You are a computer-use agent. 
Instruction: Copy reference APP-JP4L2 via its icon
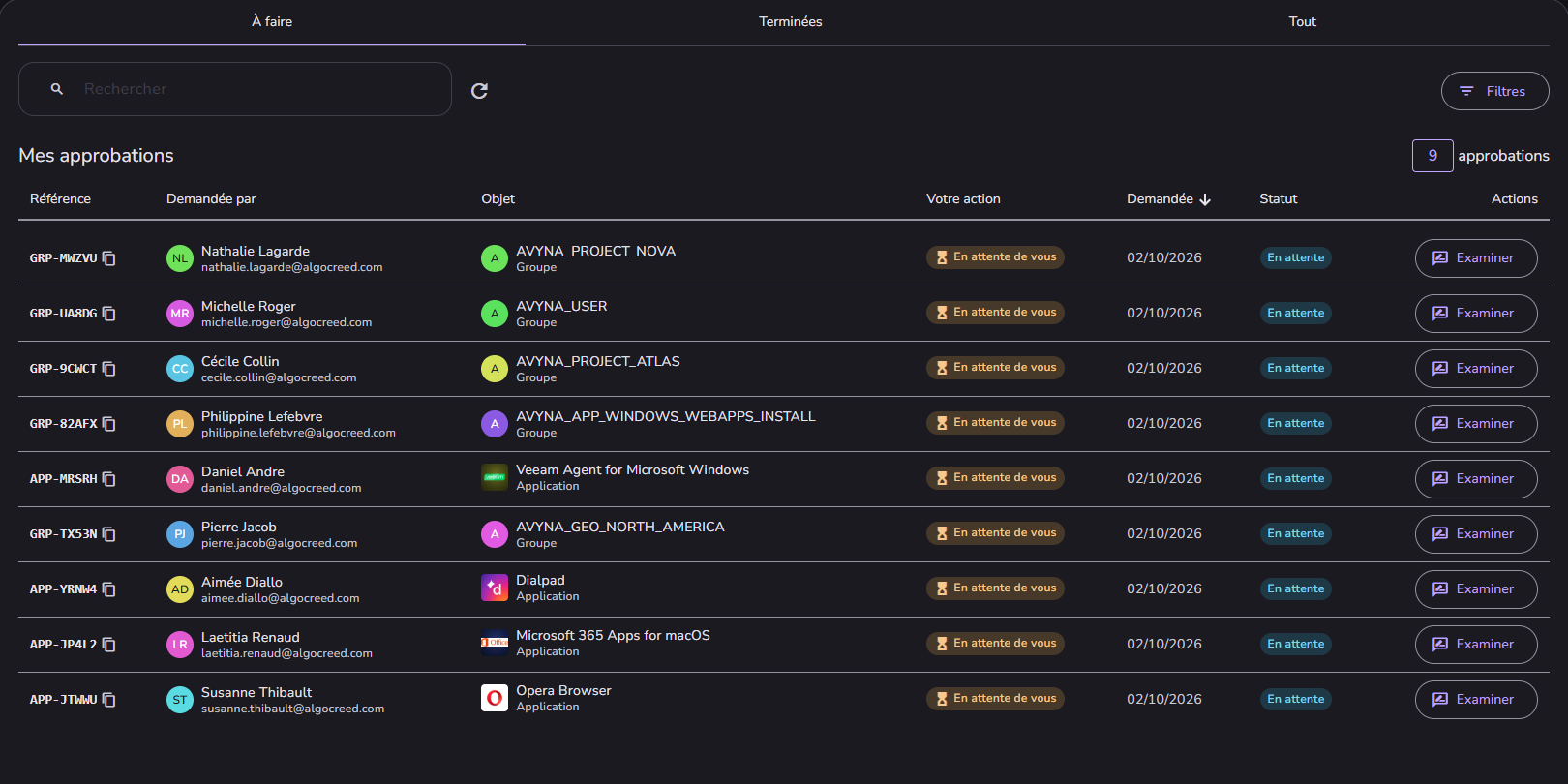(109, 645)
